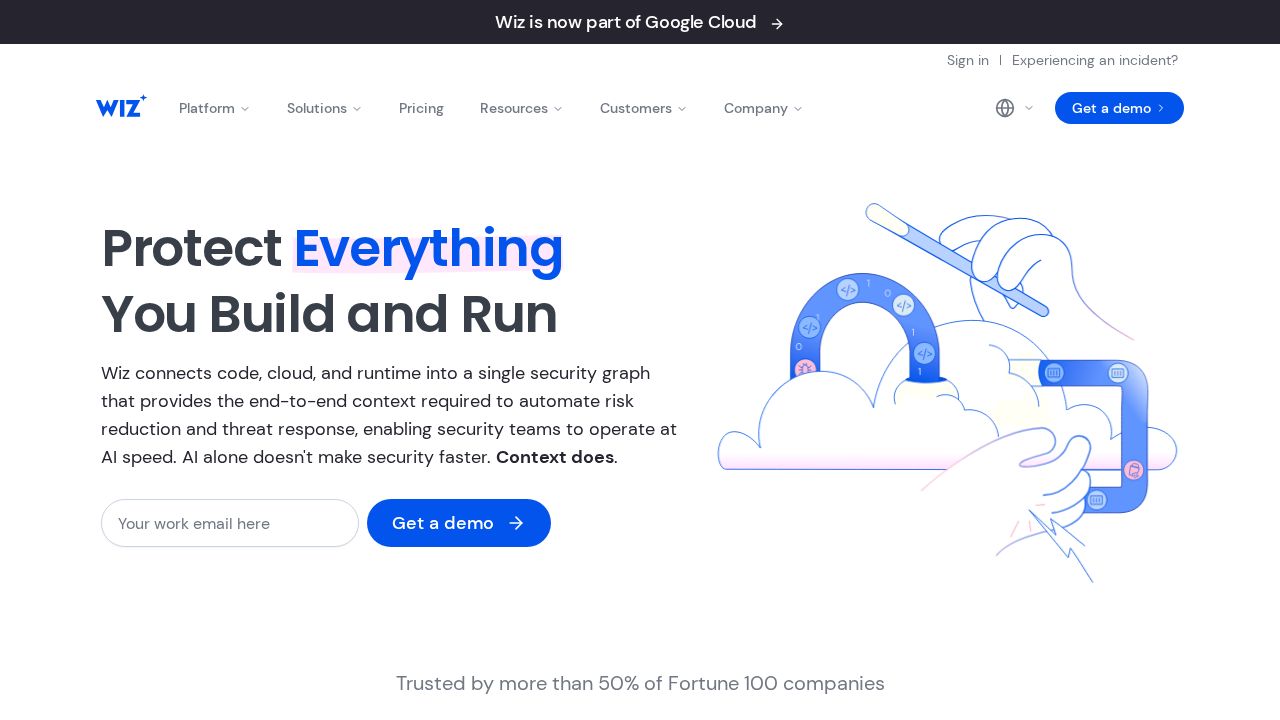Screen dimensions: 1280x720
Task: Click the Wiz logo in the navbar
Action: (x=121, y=106)
